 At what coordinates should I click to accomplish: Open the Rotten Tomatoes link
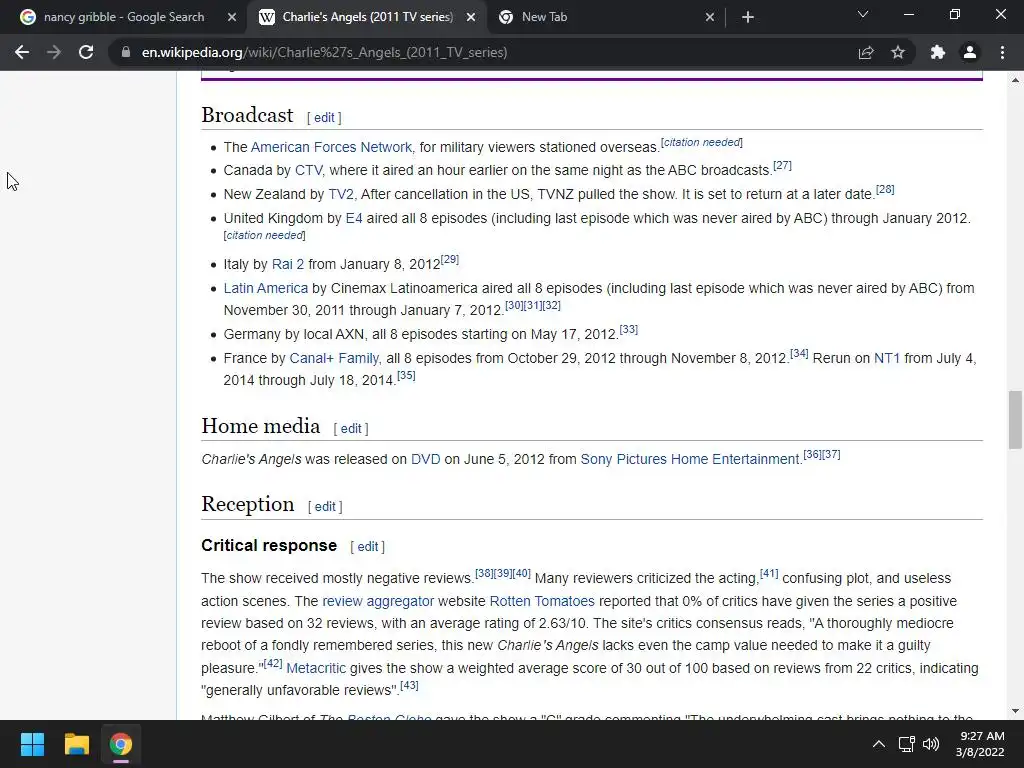click(x=542, y=601)
